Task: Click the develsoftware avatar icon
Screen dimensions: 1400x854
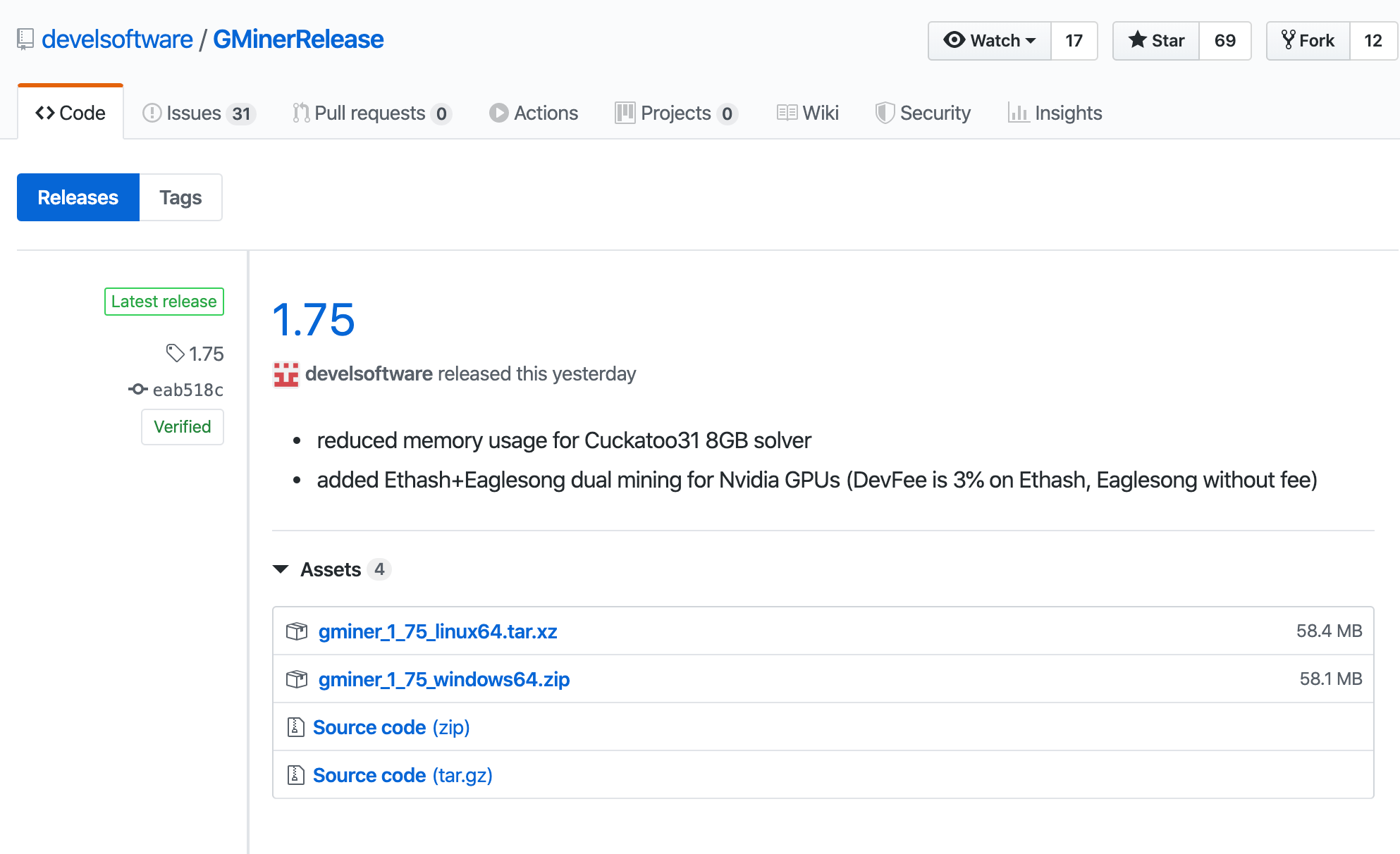Action: 285,374
